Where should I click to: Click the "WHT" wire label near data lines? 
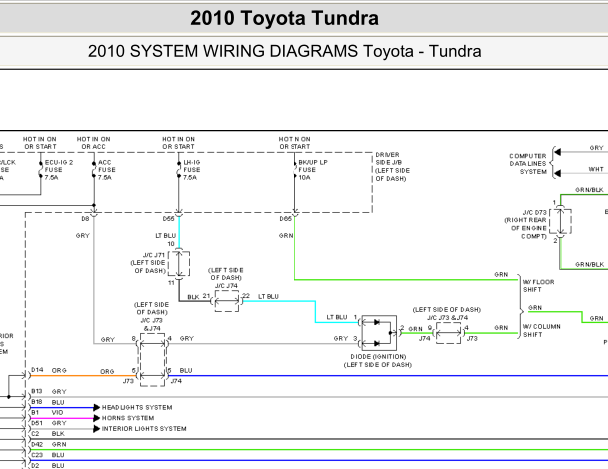[x=596, y=169]
